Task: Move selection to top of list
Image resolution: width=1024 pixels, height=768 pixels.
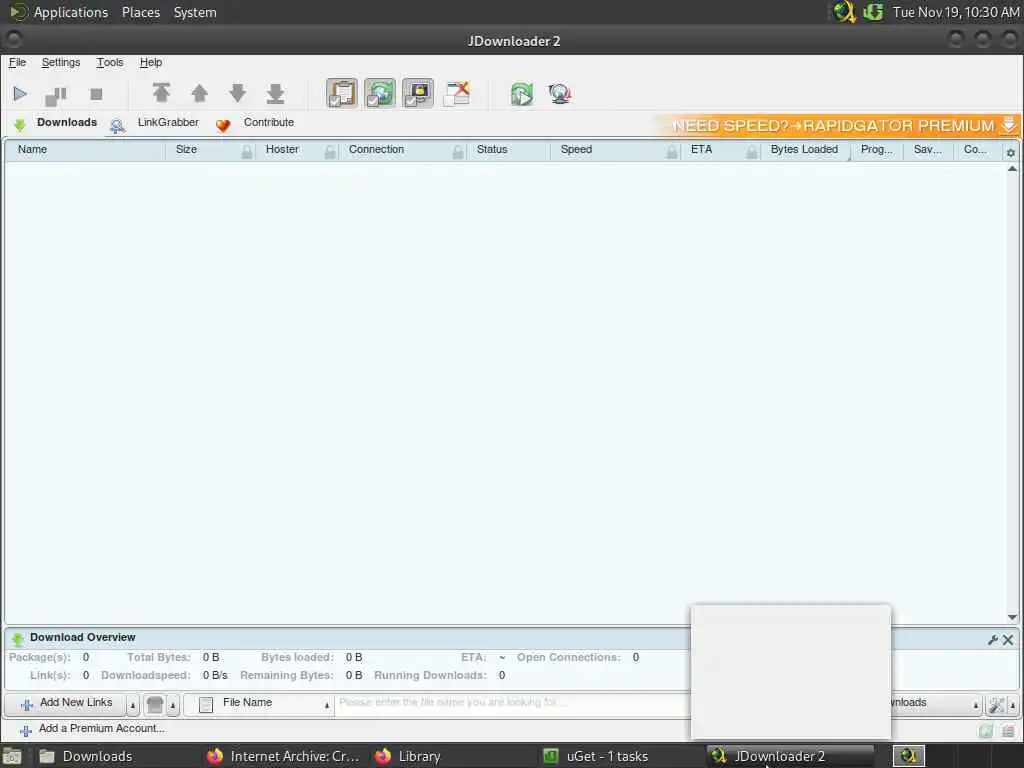Action: (x=161, y=93)
